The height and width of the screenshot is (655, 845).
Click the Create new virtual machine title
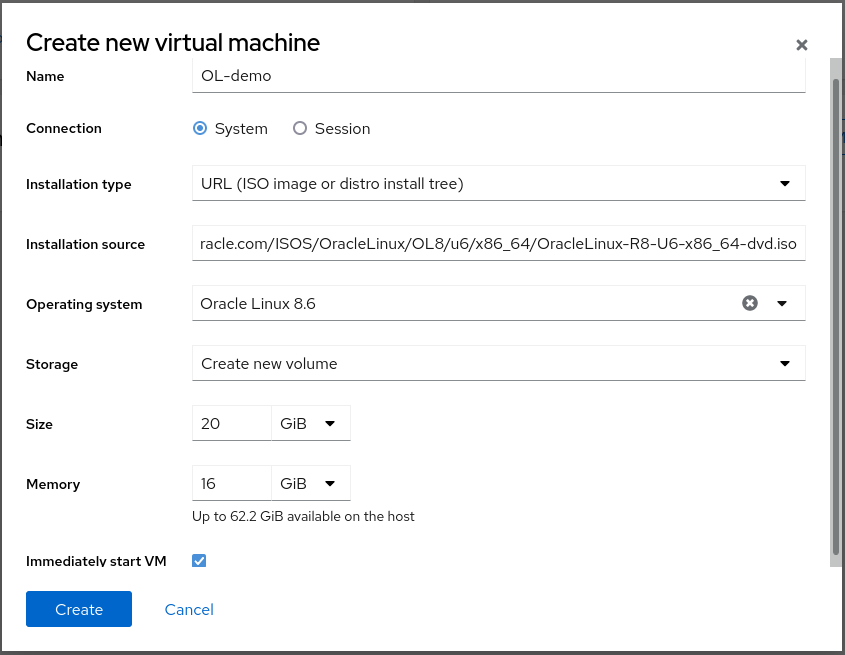(173, 43)
